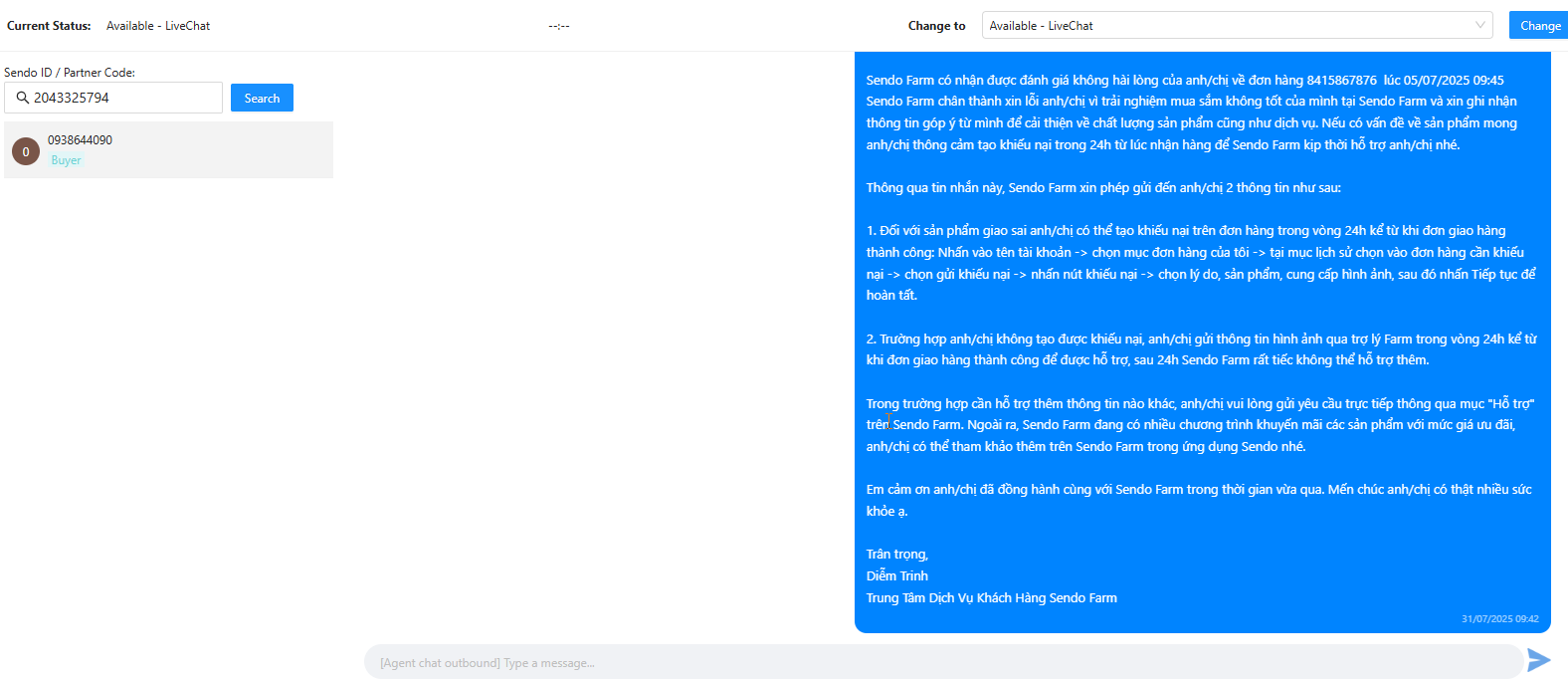The width and height of the screenshot is (1568, 679).
Task: Click the line Thông qua tin nhắn này
Action: click(x=1103, y=188)
